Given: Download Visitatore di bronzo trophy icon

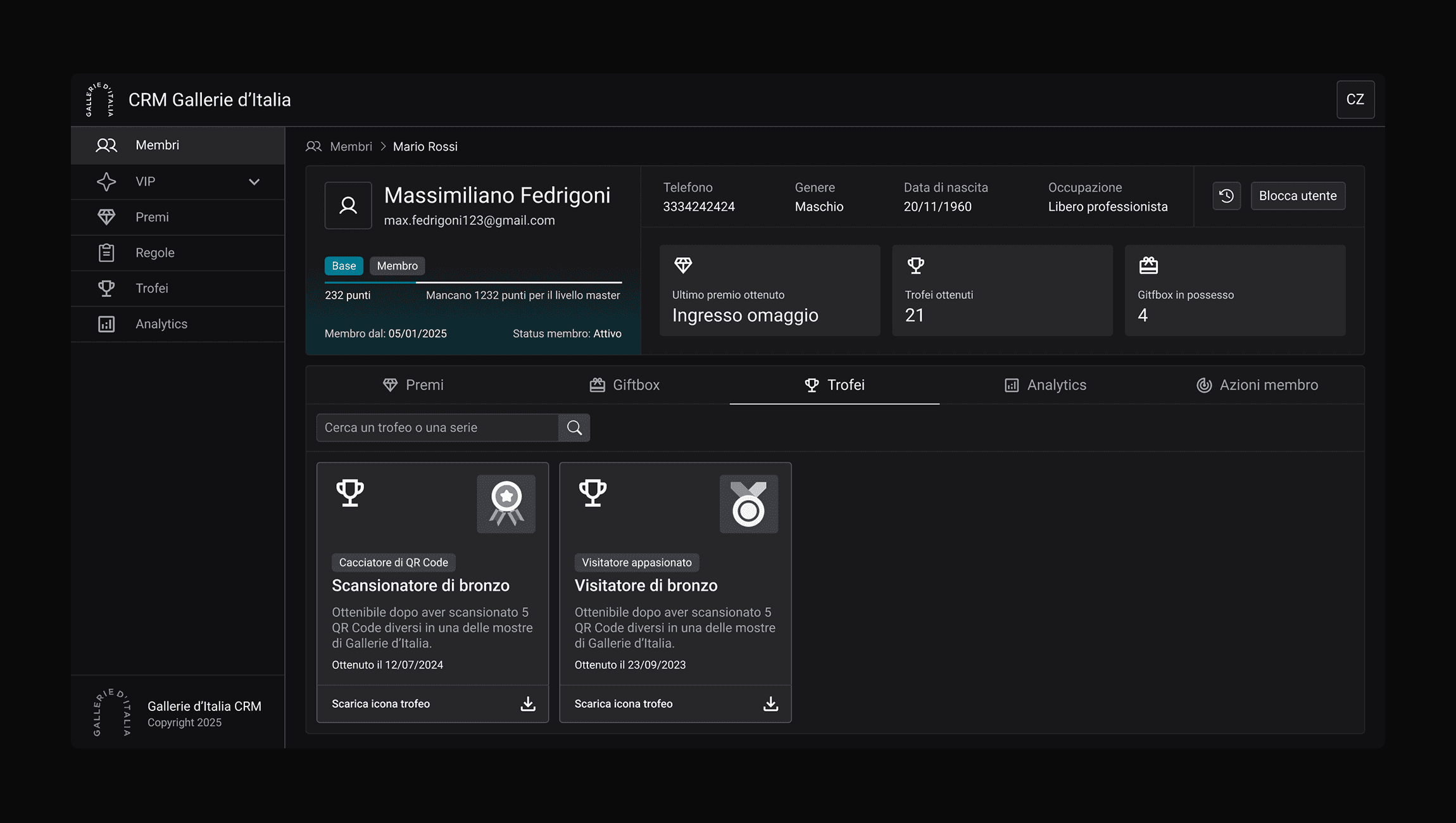Looking at the screenshot, I should point(770,704).
